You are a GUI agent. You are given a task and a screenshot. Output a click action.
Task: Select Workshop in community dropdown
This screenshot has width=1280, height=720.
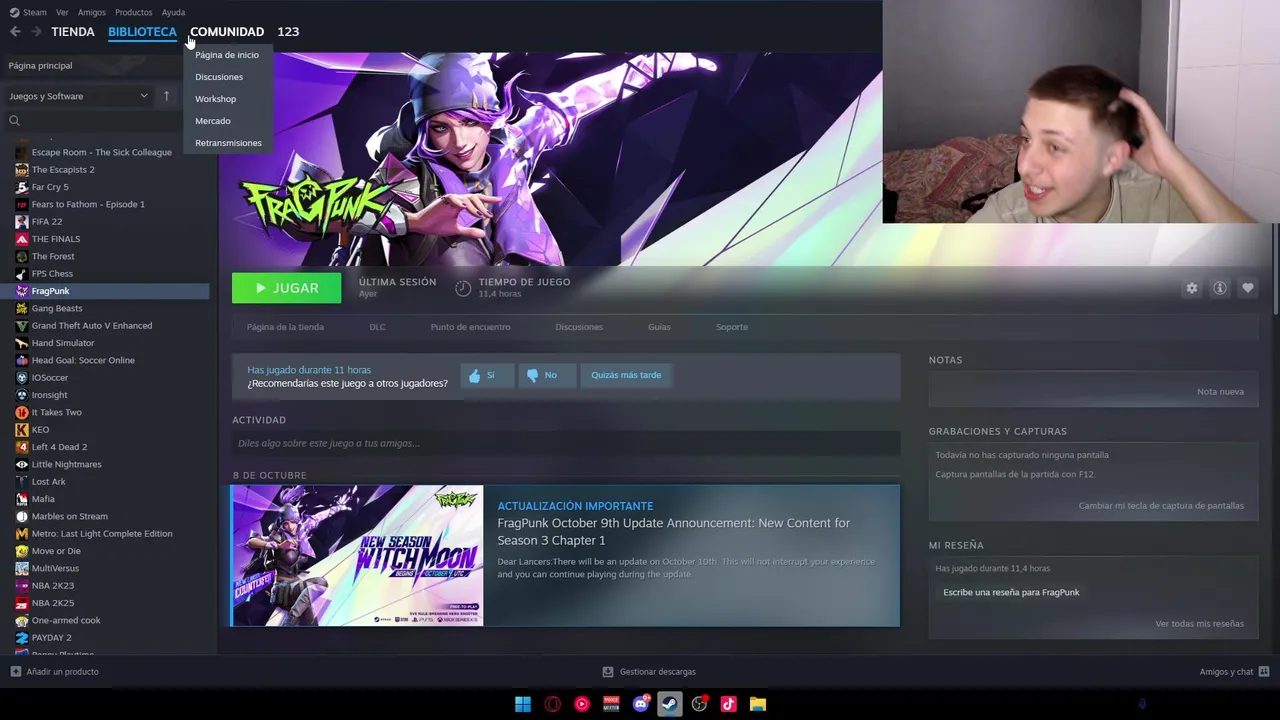coord(216,99)
